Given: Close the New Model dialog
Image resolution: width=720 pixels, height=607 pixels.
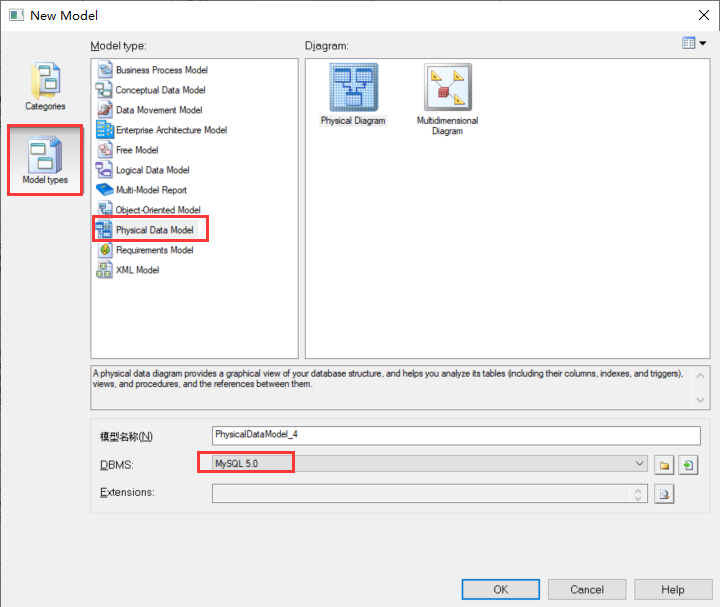Looking at the screenshot, I should click(703, 15).
